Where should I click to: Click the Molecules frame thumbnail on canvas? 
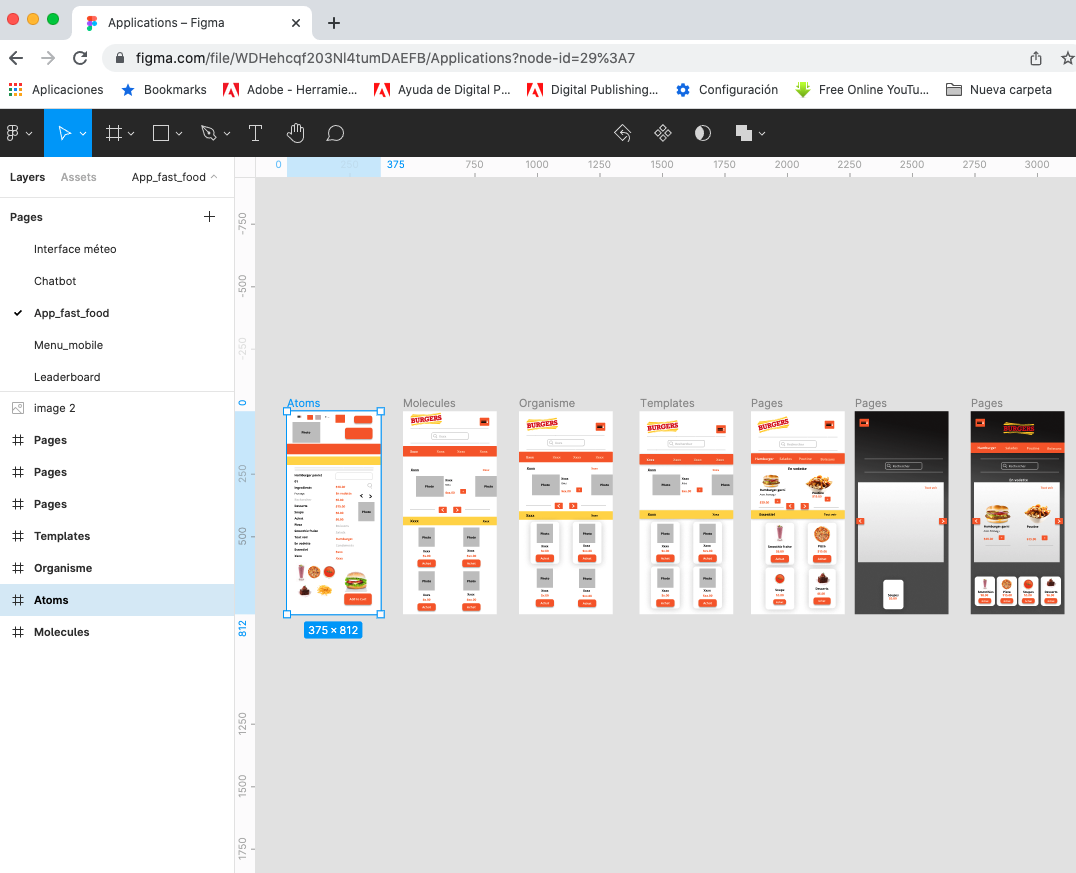coord(449,512)
